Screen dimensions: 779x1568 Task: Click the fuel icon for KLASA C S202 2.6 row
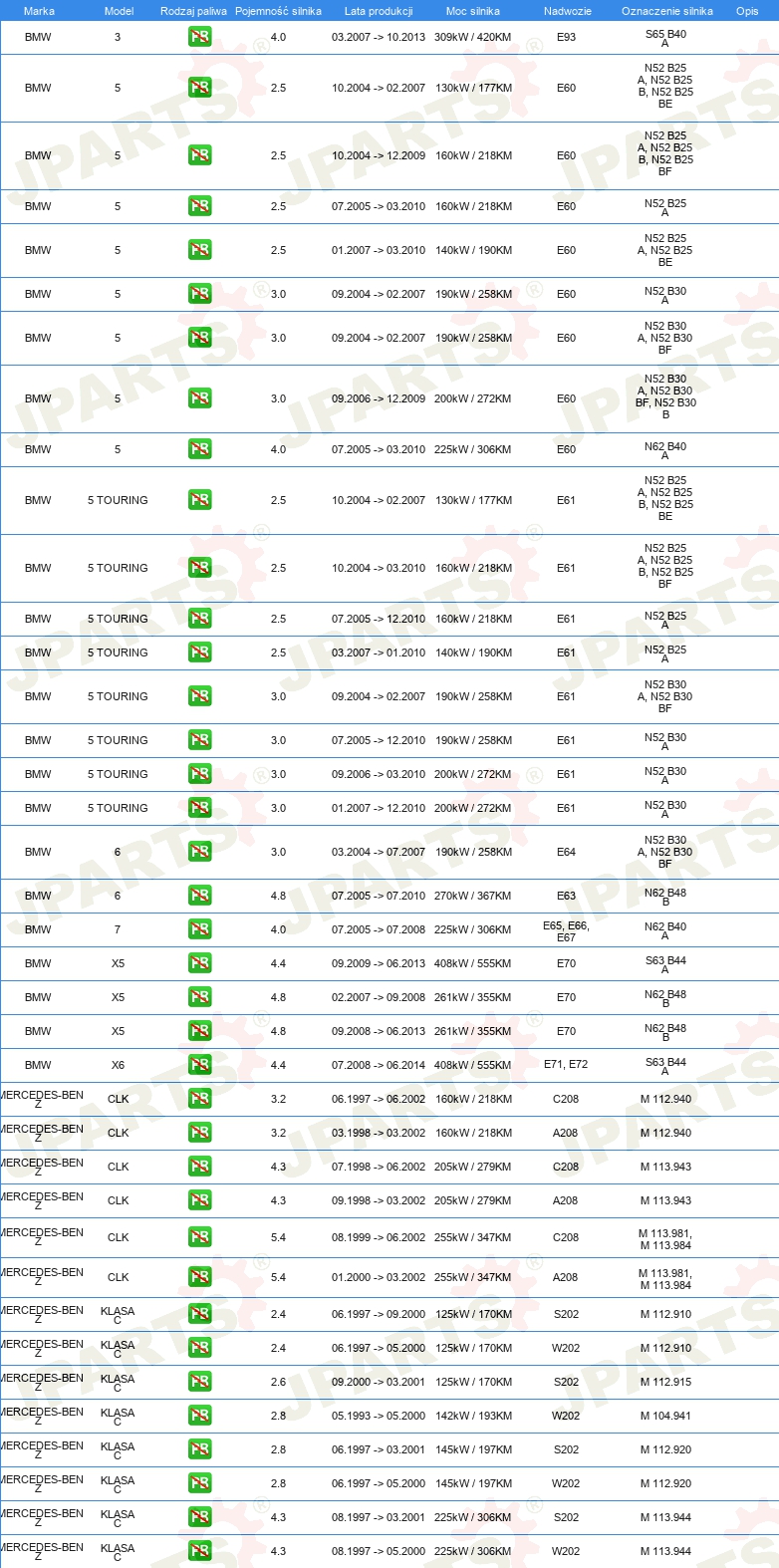200,1382
